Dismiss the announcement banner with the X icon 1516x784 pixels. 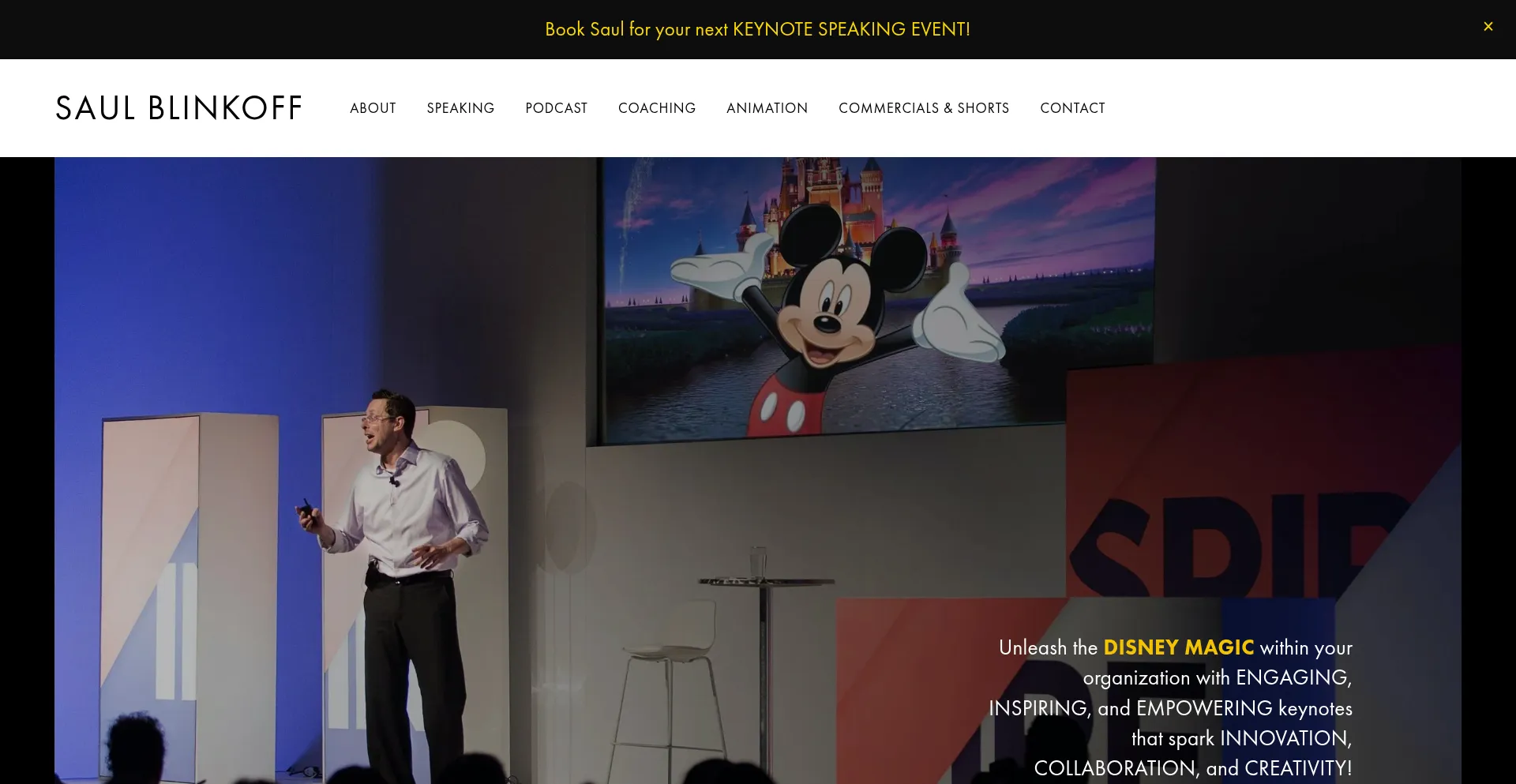[1488, 27]
